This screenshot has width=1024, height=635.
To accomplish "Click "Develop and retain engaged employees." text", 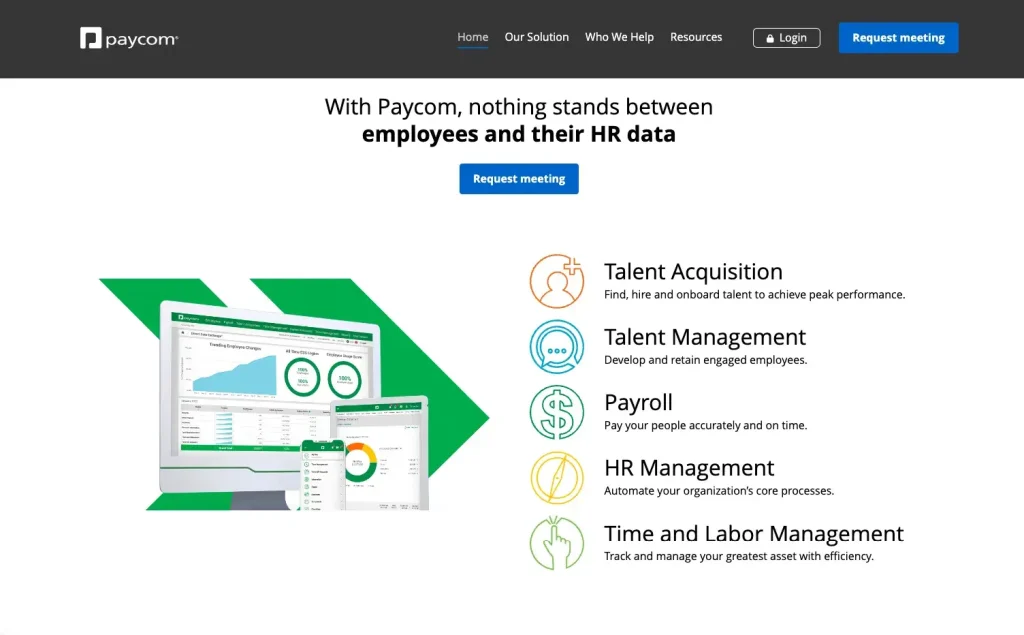I will (x=705, y=360).
